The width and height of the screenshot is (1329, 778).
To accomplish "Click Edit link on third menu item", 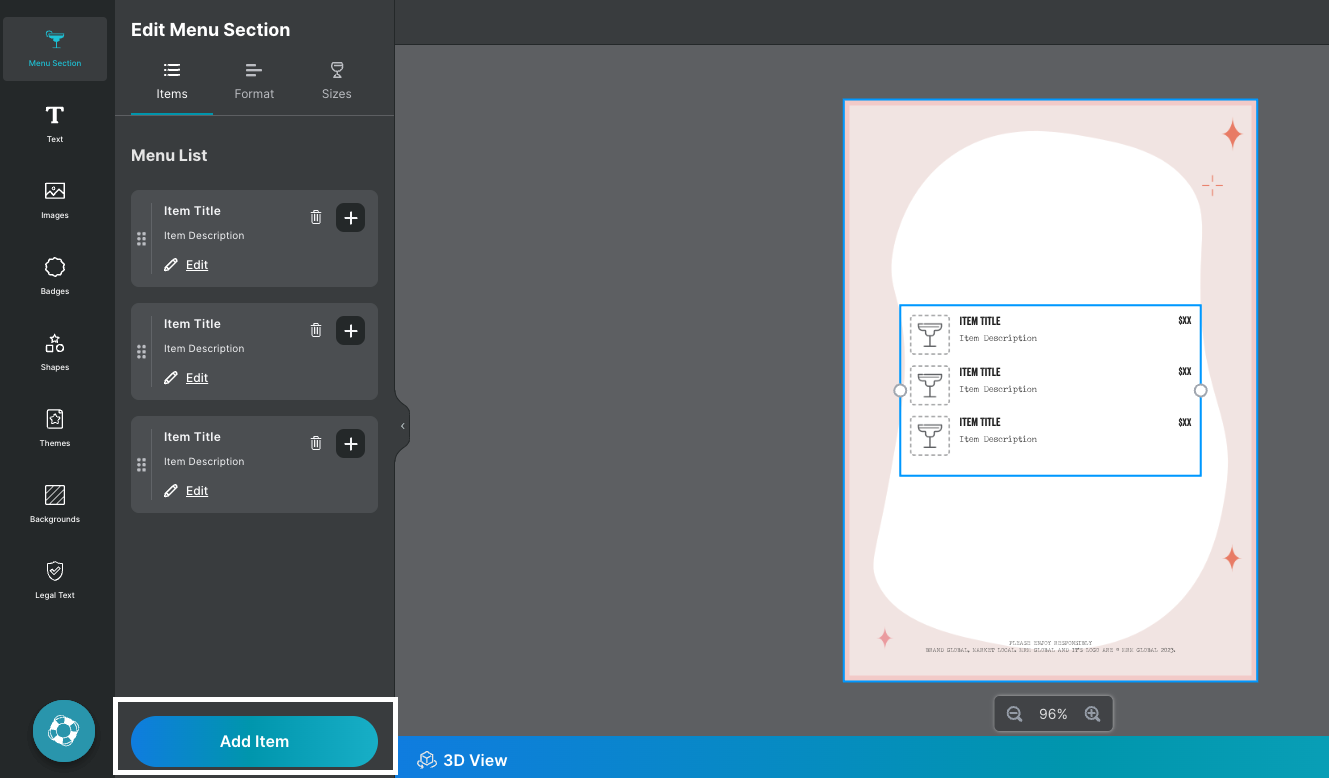I will [x=197, y=491].
